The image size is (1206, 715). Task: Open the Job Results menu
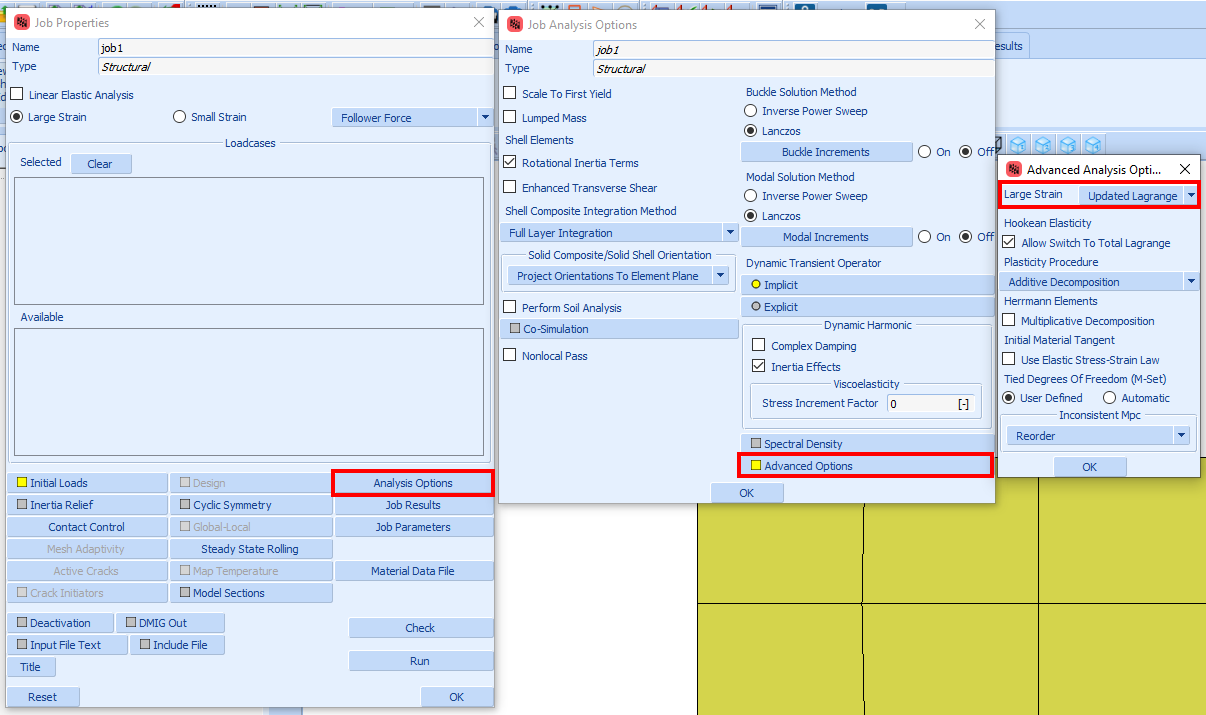413,505
